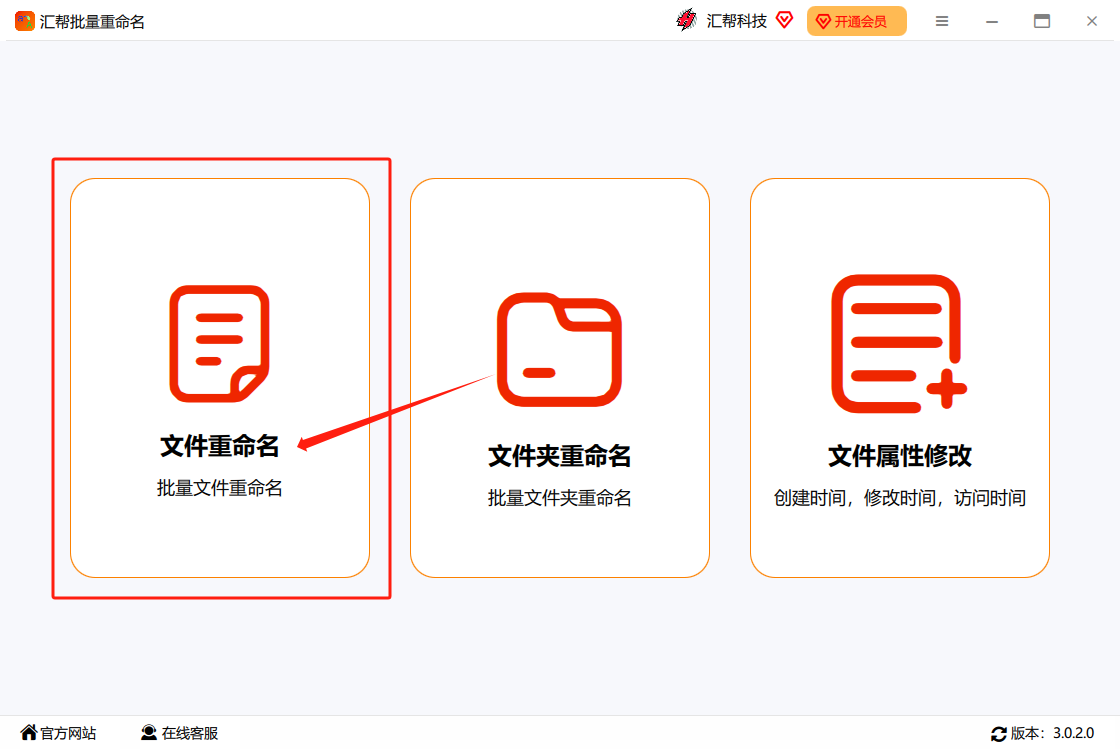Open the 在线客服 support link
The height and width of the screenshot is (749, 1120).
(x=189, y=733)
